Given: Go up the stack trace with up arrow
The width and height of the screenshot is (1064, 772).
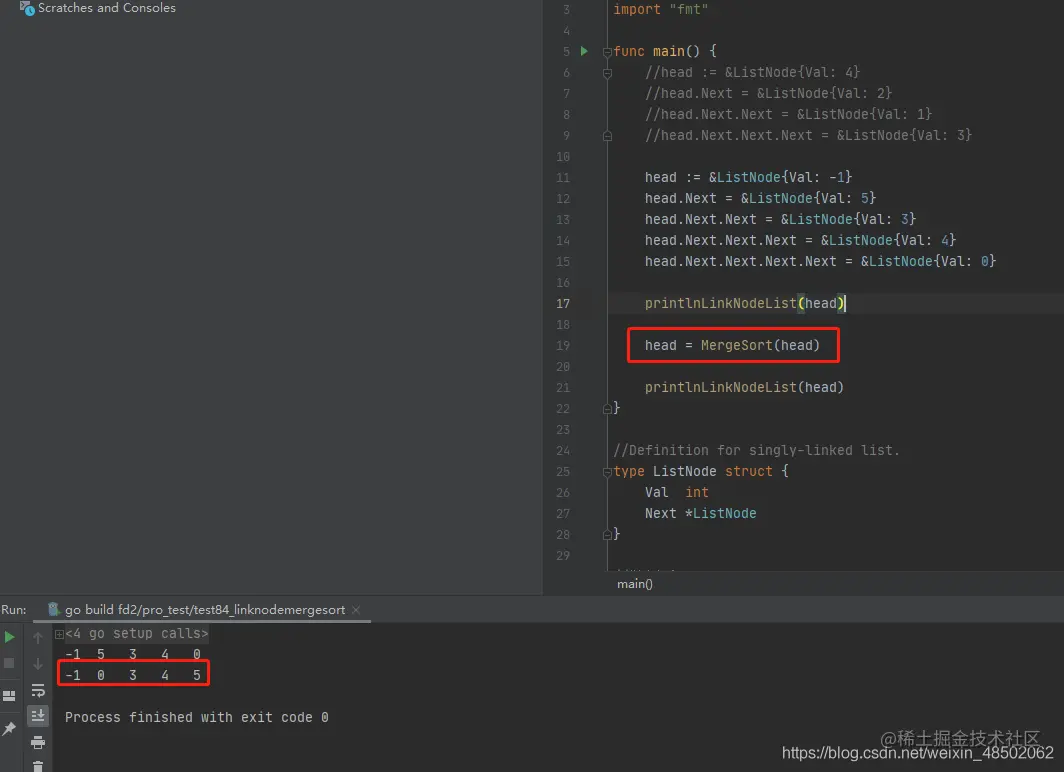Looking at the screenshot, I should click(38, 637).
